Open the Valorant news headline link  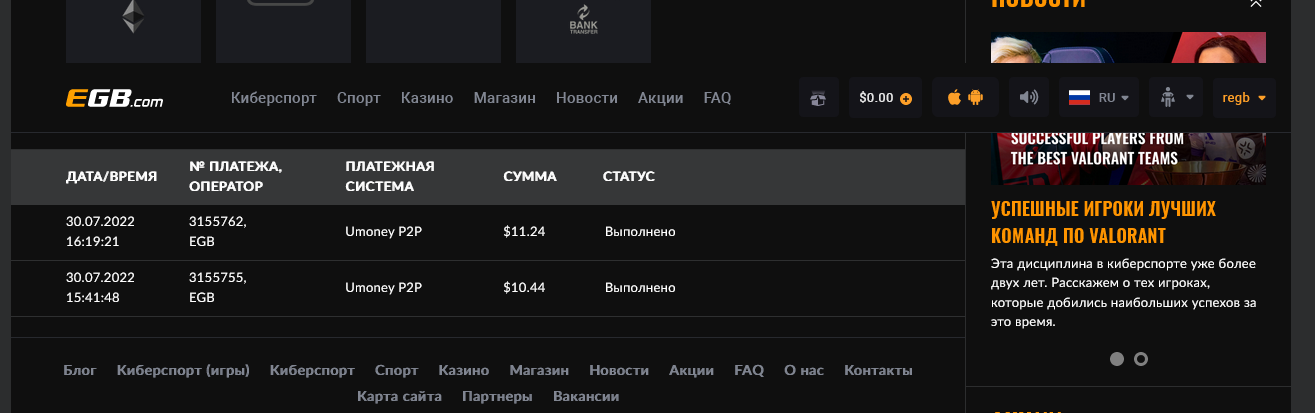coord(1103,222)
